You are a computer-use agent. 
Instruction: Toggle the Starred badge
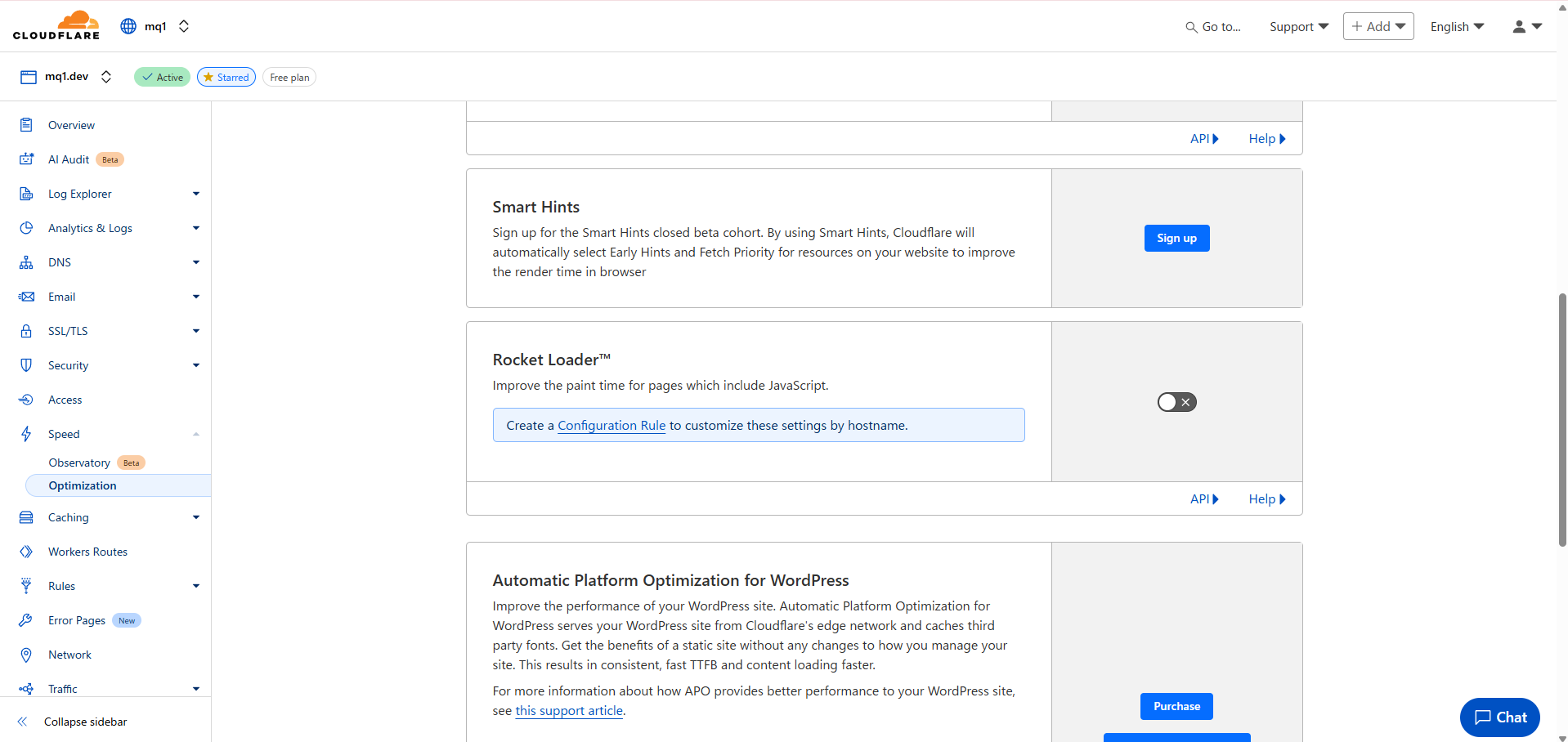point(226,77)
